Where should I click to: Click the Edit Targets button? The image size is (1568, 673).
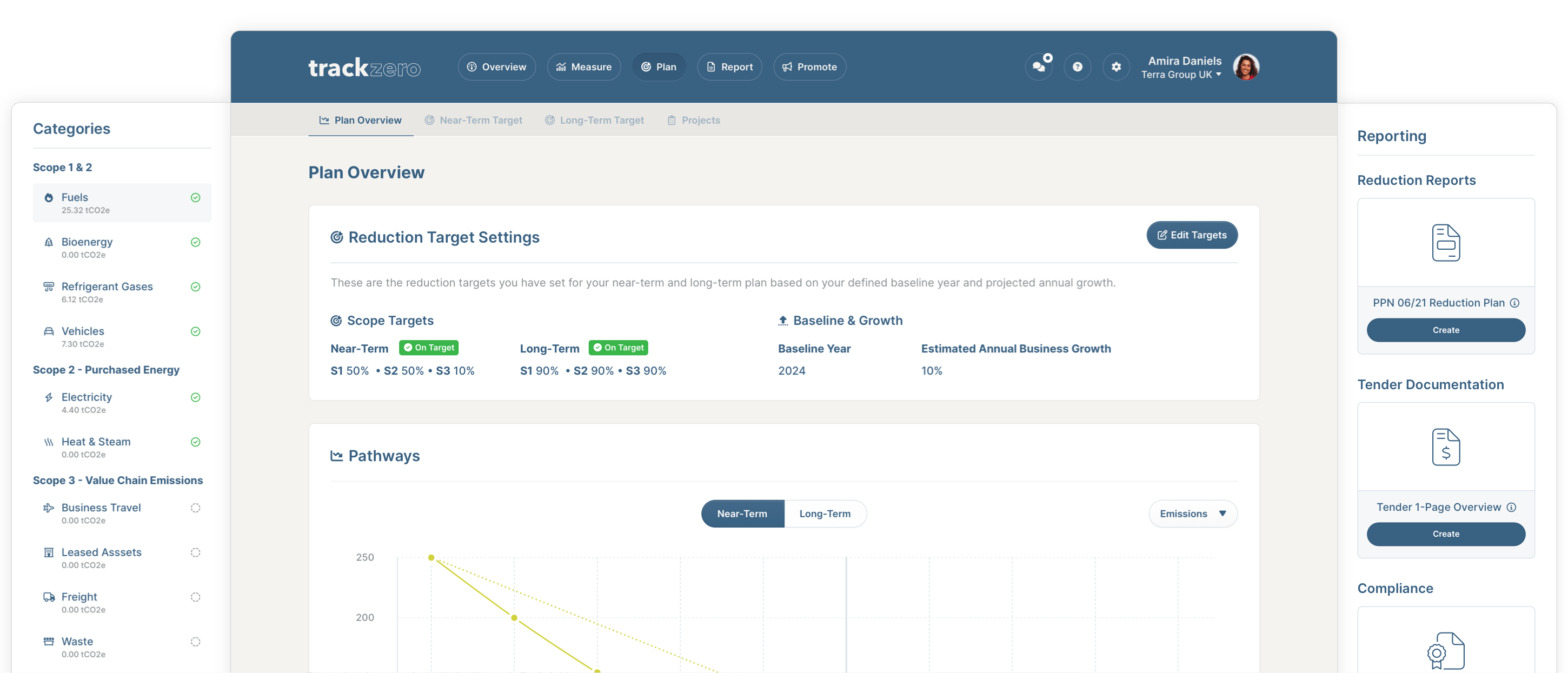[x=1191, y=235]
